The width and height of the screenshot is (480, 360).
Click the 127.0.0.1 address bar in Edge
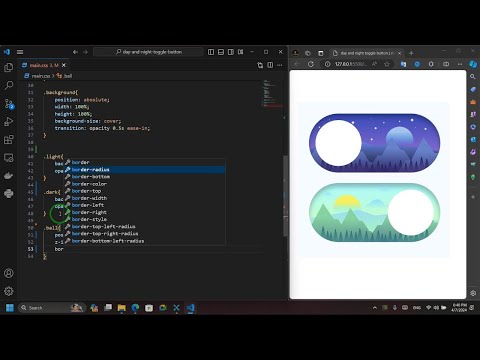pos(351,64)
